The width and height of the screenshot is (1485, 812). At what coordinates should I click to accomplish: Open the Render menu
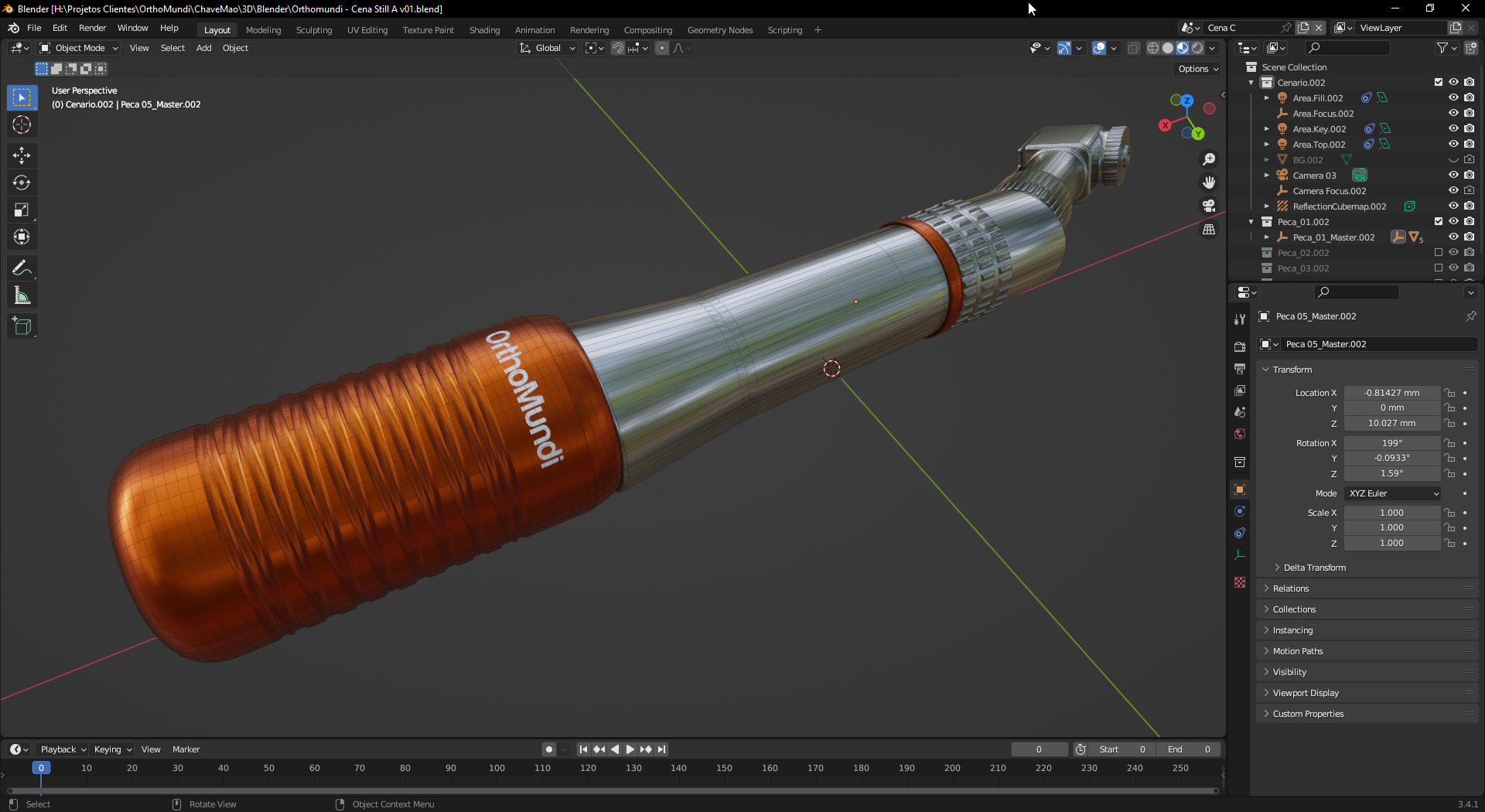(x=92, y=28)
